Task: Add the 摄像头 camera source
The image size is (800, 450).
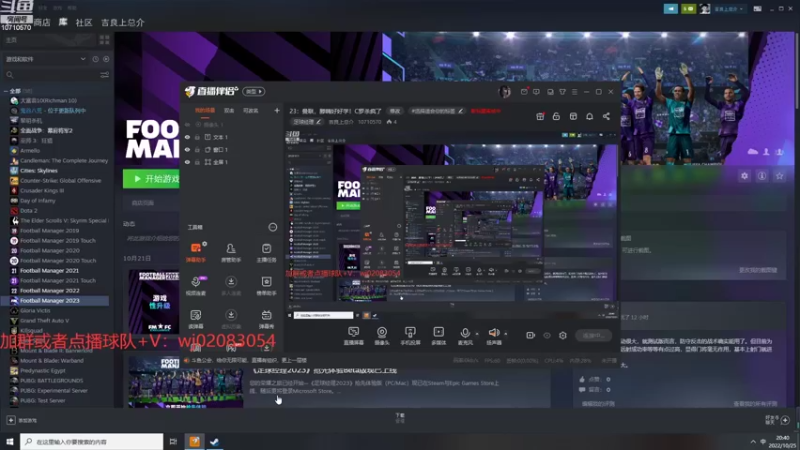Action: pyautogui.click(x=382, y=335)
